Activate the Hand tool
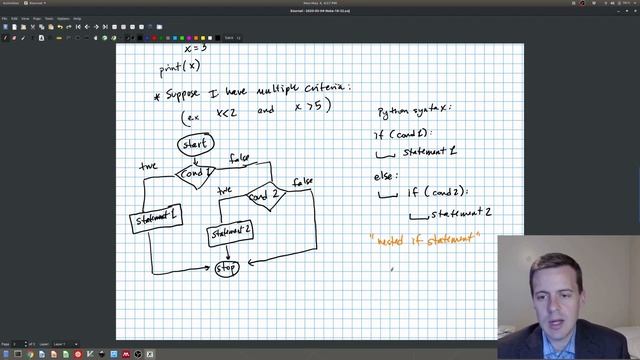Image resolution: width=640 pixels, height=360 pixels. click(96, 38)
